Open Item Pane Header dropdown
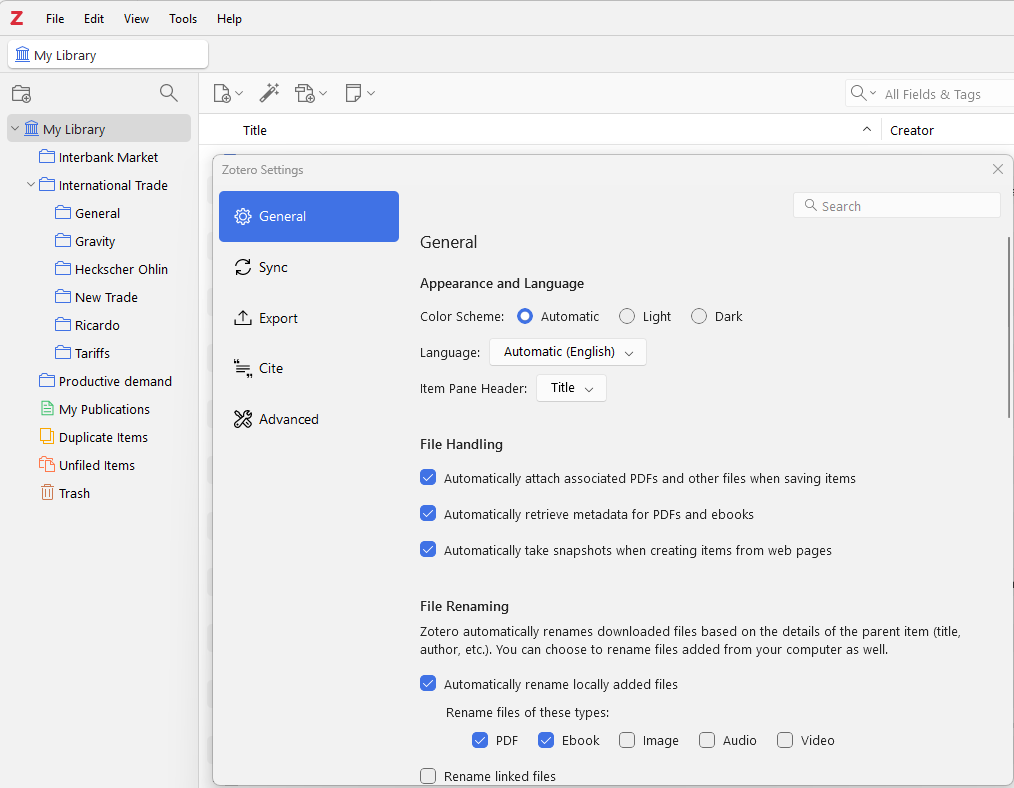The height and width of the screenshot is (788, 1014). pos(571,388)
